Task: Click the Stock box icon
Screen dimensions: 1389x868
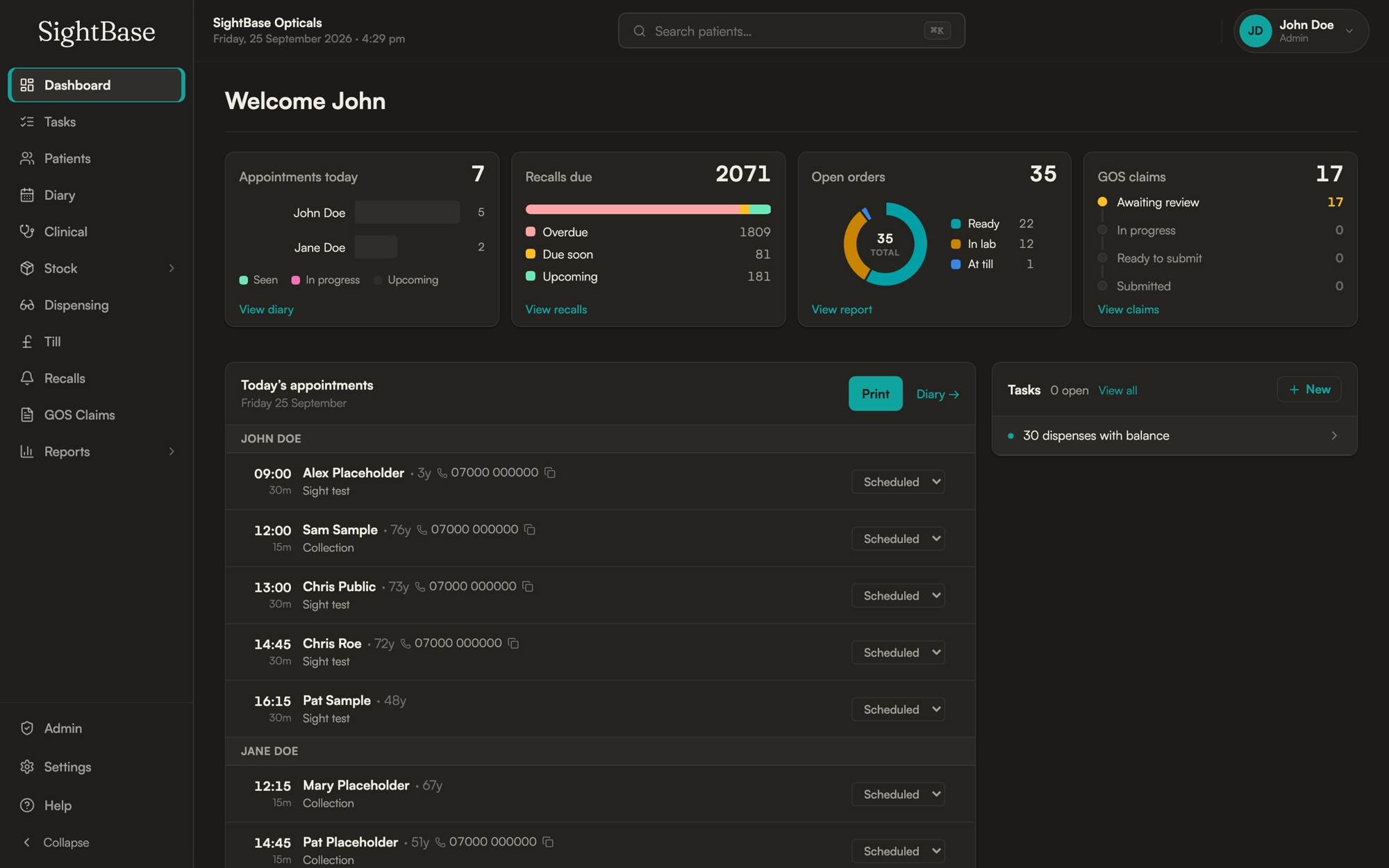Action: point(27,268)
